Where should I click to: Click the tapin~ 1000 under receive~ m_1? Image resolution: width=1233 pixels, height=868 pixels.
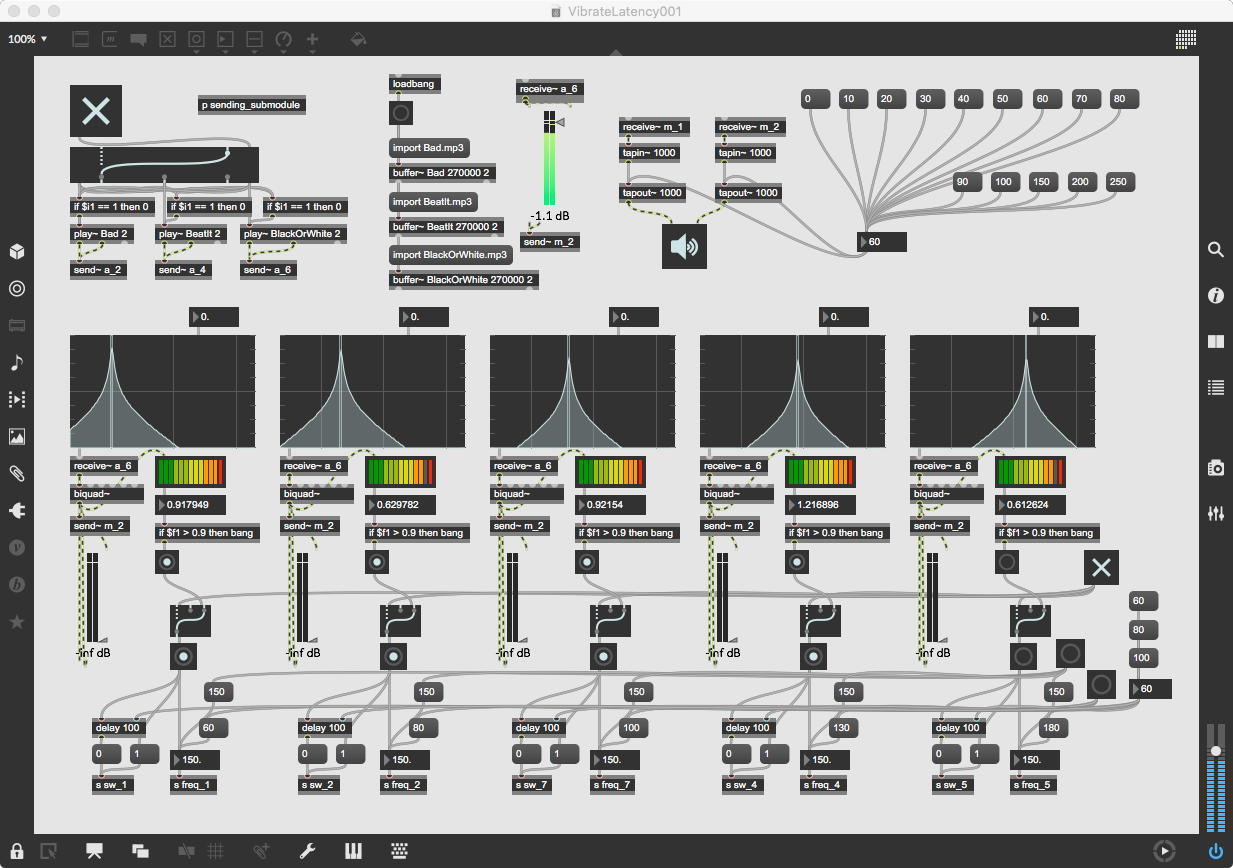coord(650,153)
